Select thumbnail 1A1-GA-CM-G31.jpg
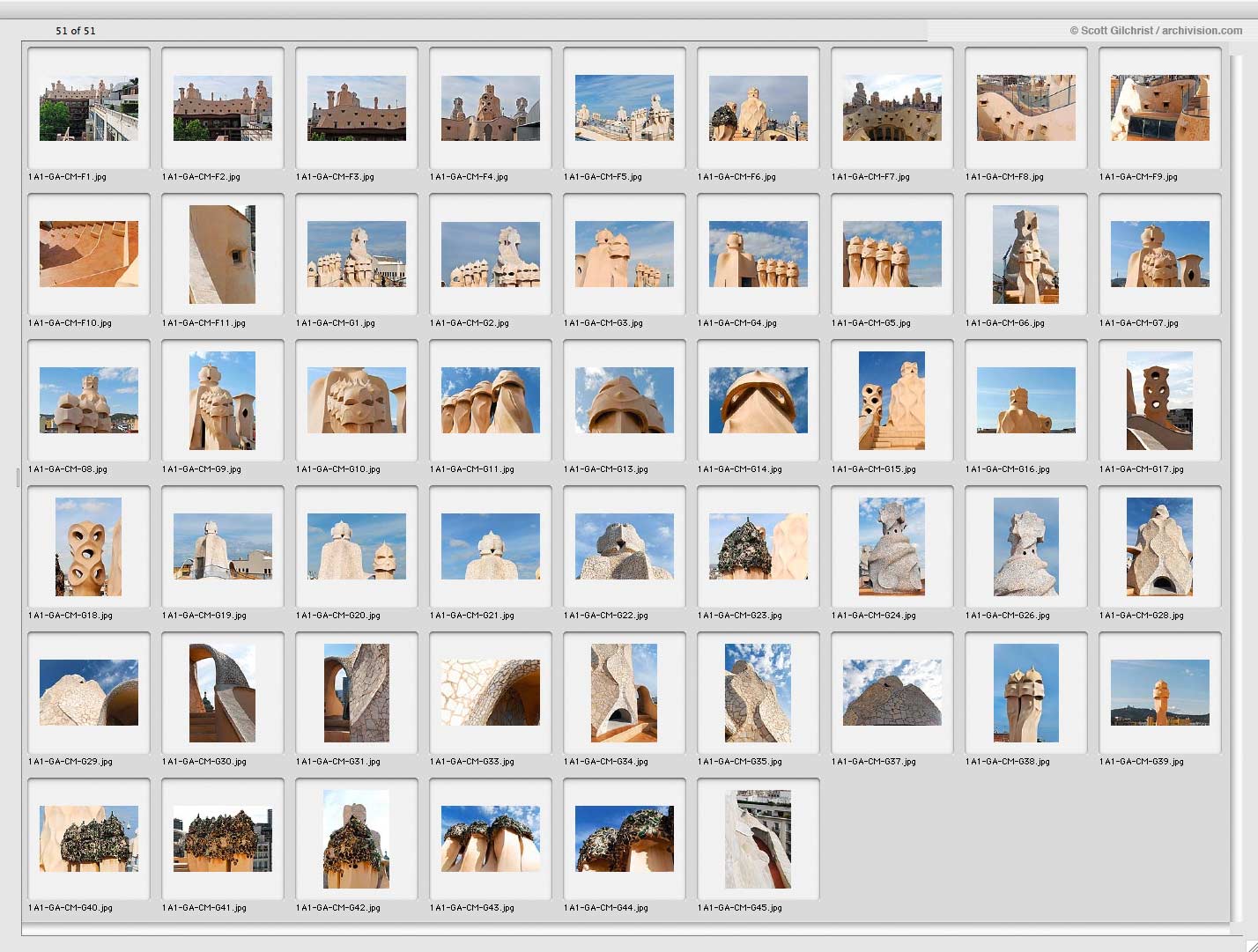The image size is (1258, 952). click(357, 693)
